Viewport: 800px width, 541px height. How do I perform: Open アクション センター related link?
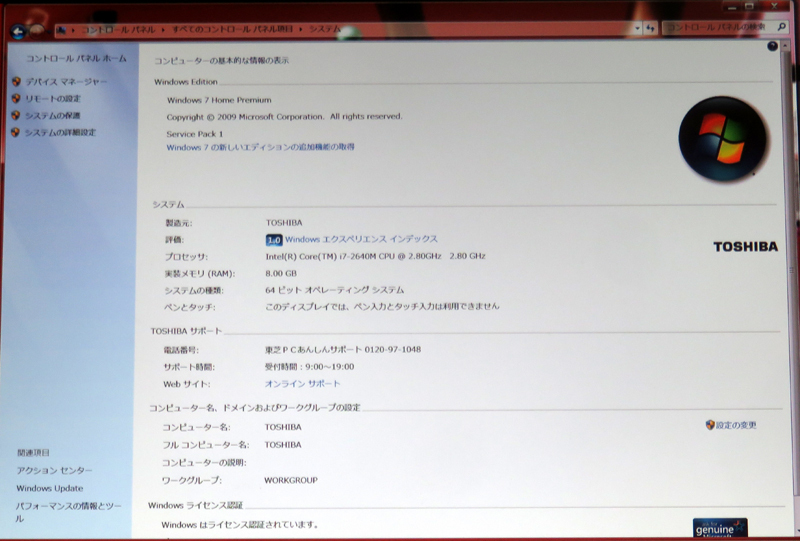click(x=54, y=471)
